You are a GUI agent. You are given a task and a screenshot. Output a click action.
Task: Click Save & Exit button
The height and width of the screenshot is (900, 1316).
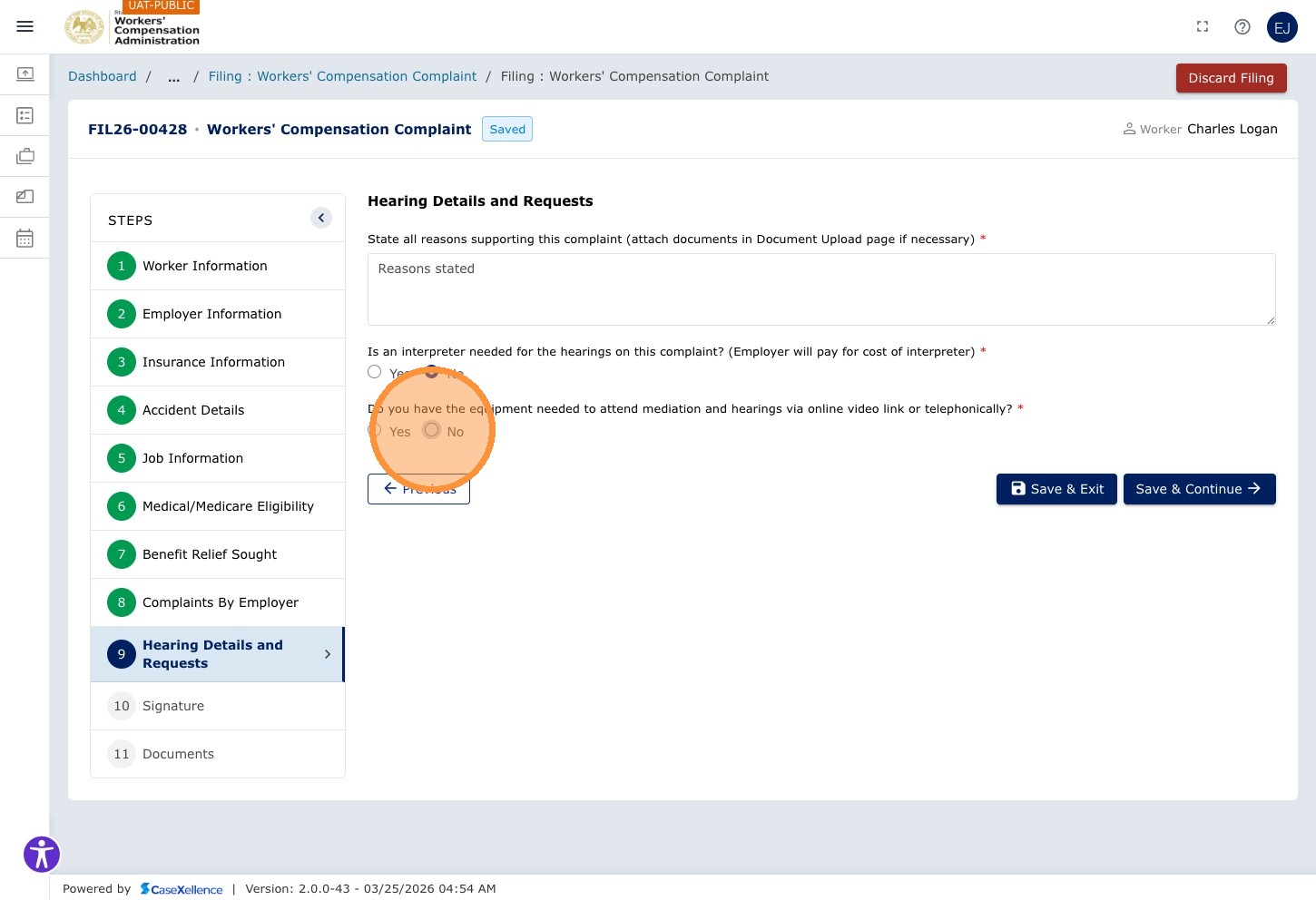(1056, 489)
